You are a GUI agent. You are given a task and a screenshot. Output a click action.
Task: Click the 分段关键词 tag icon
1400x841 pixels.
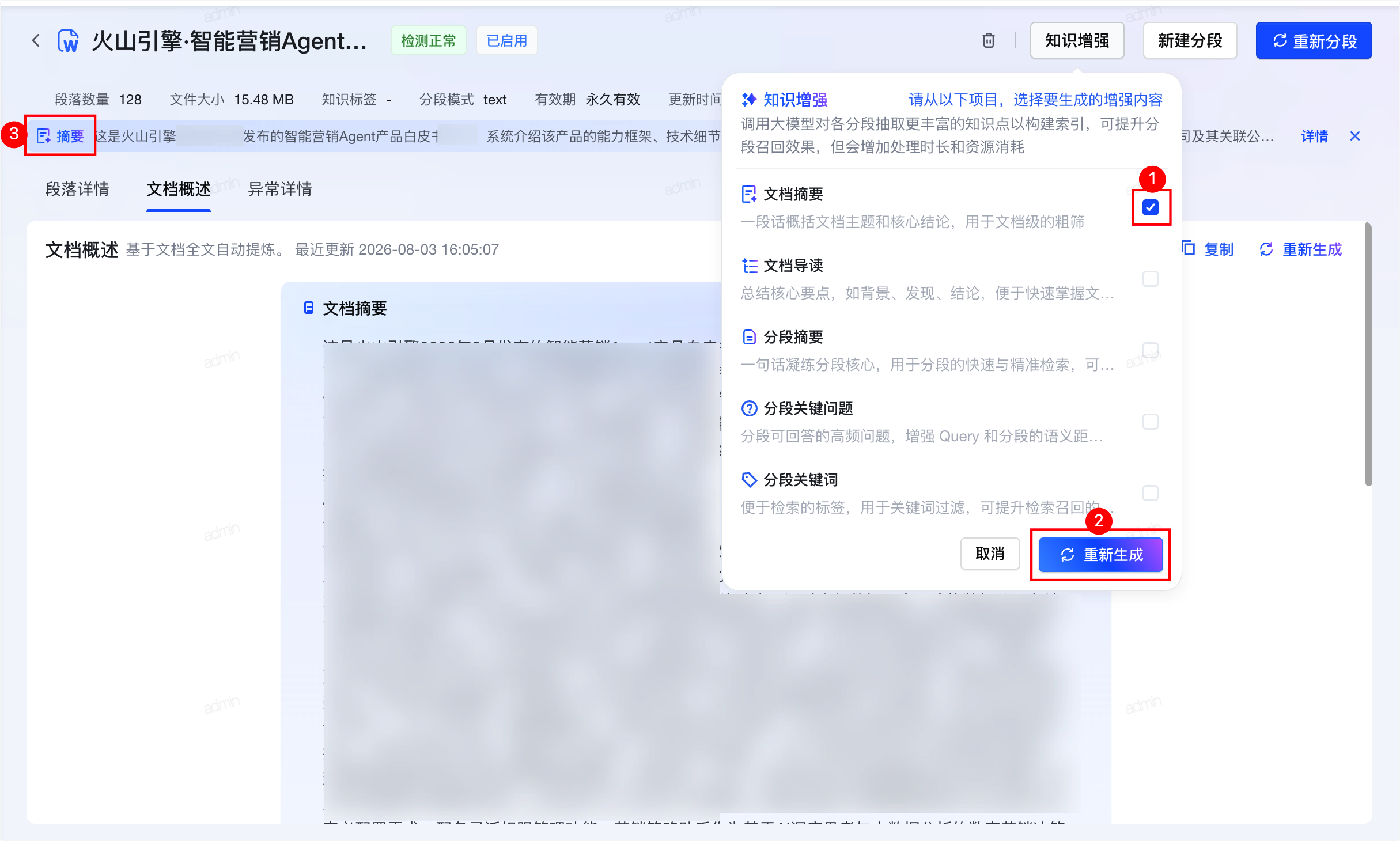(749, 480)
